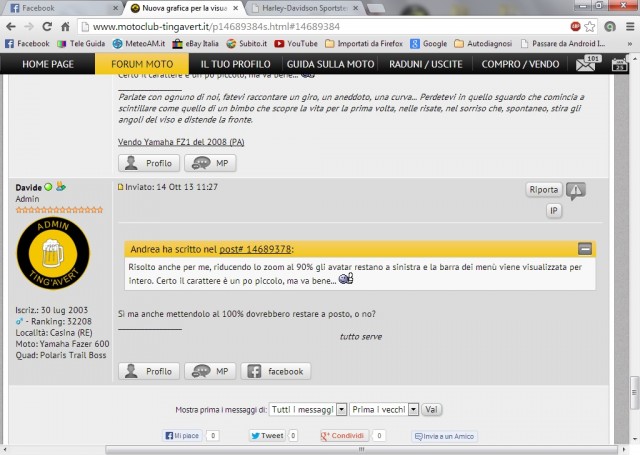Click the vertical page scrollbar thumb

coord(634,388)
